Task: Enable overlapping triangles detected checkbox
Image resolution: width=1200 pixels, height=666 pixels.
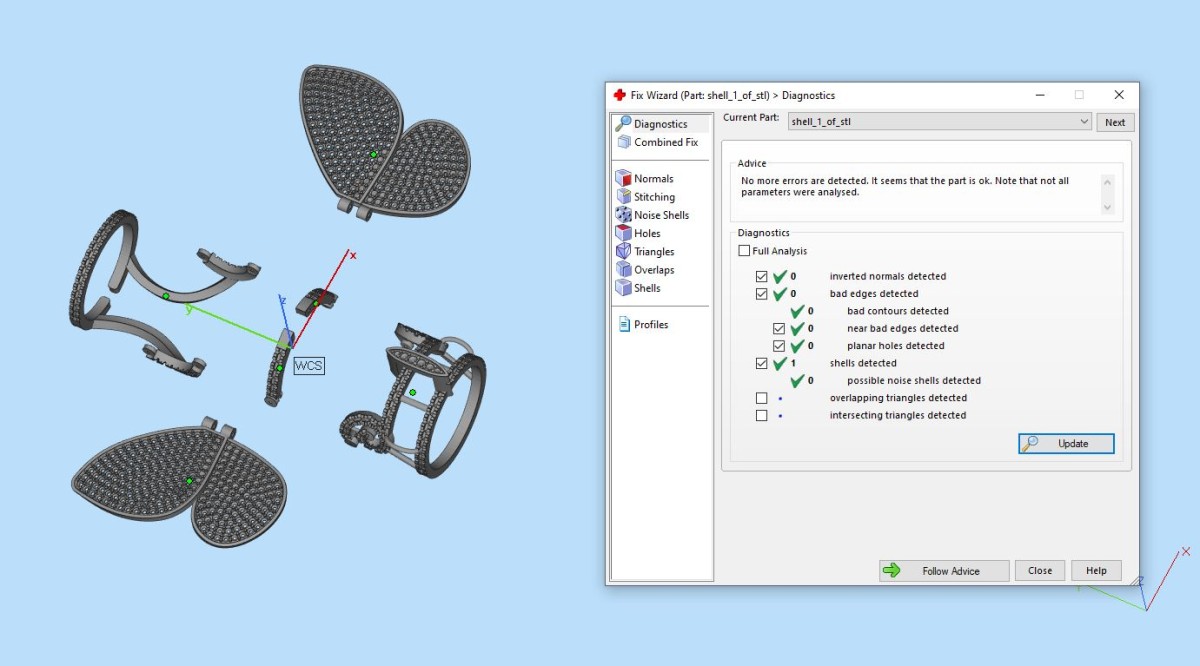Action: click(x=762, y=398)
